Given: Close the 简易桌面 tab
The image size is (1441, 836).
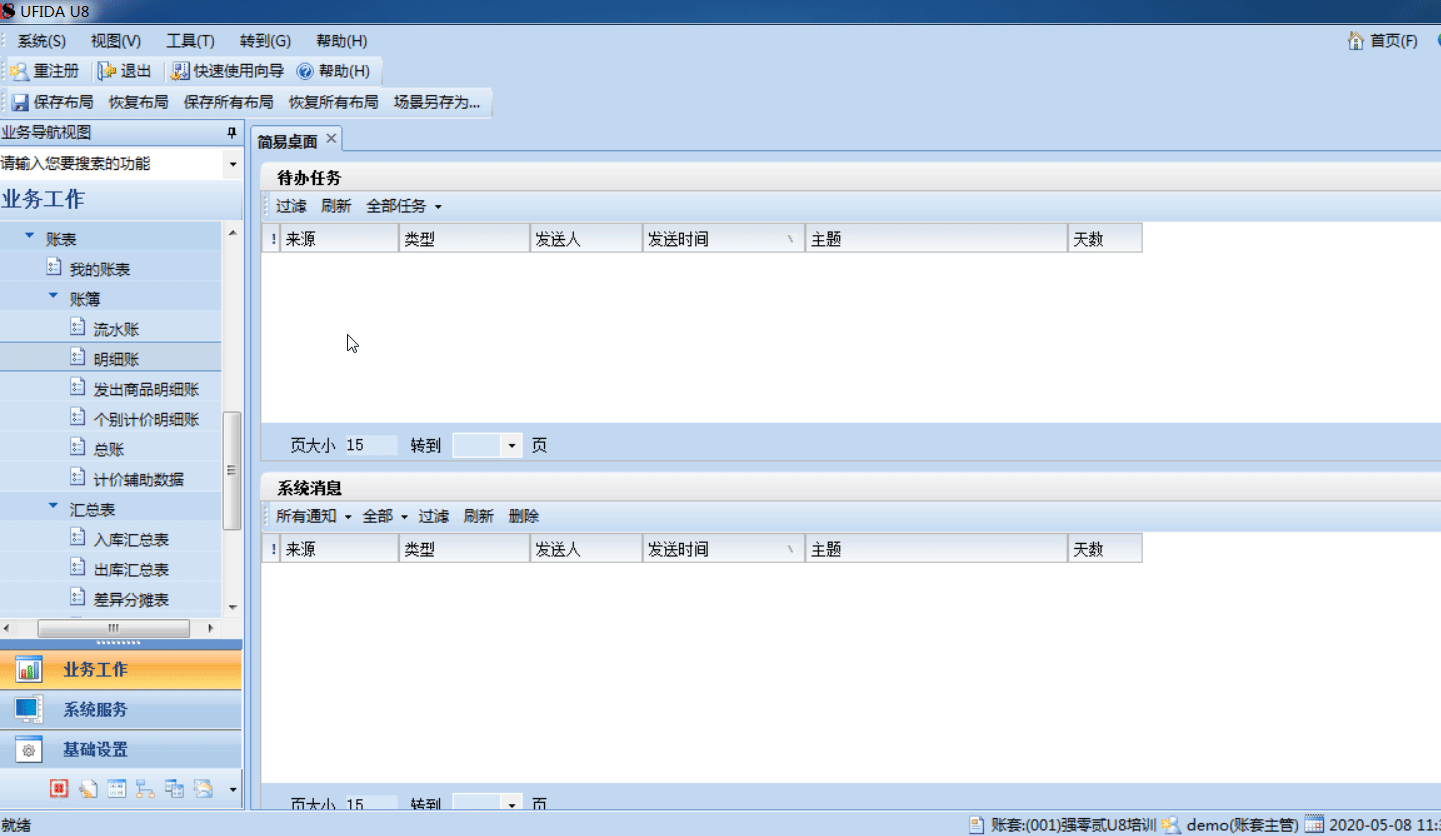Looking at the screenshot, I should (331, 139).
